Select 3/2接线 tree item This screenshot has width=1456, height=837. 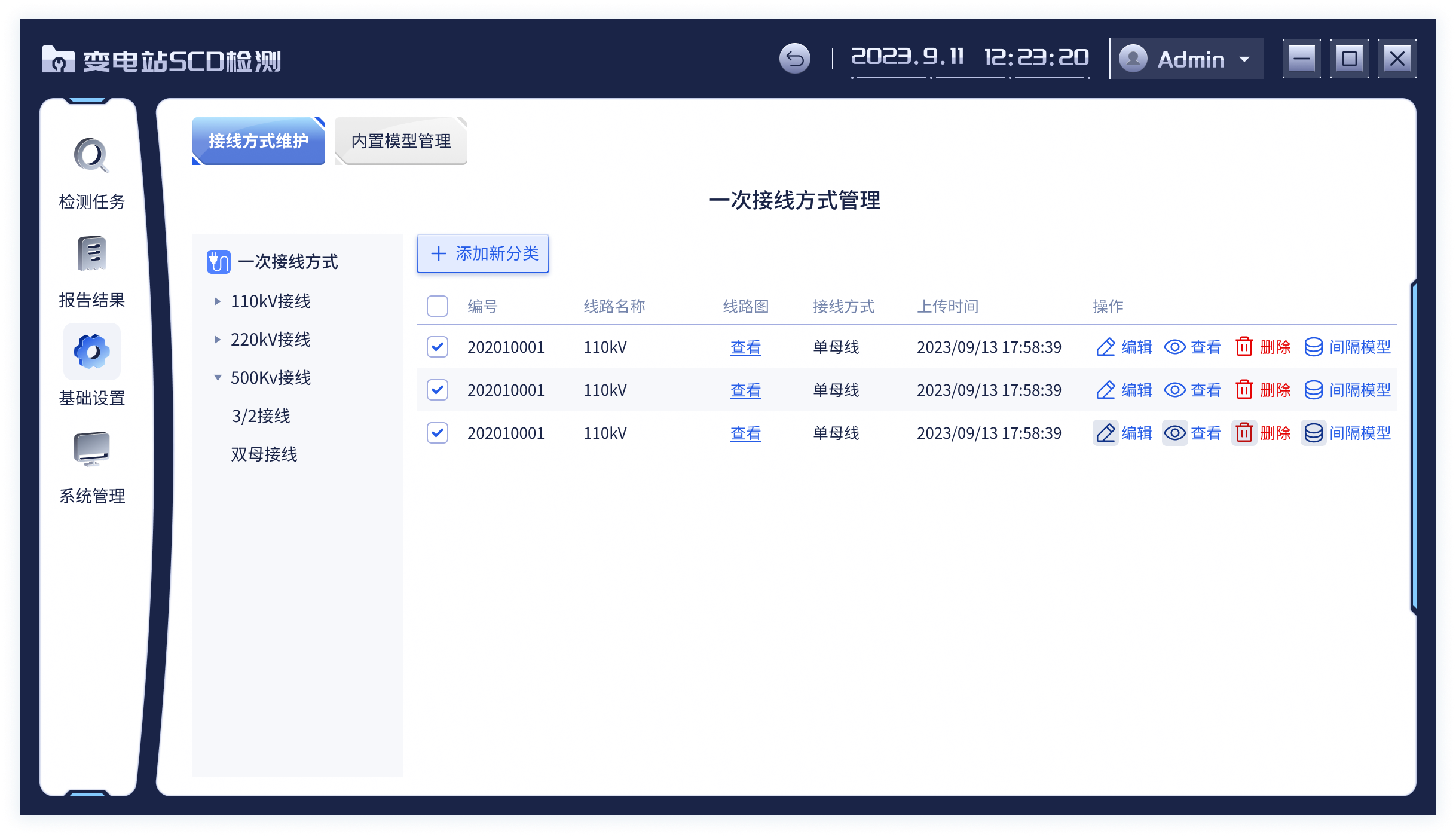[261, 416]
